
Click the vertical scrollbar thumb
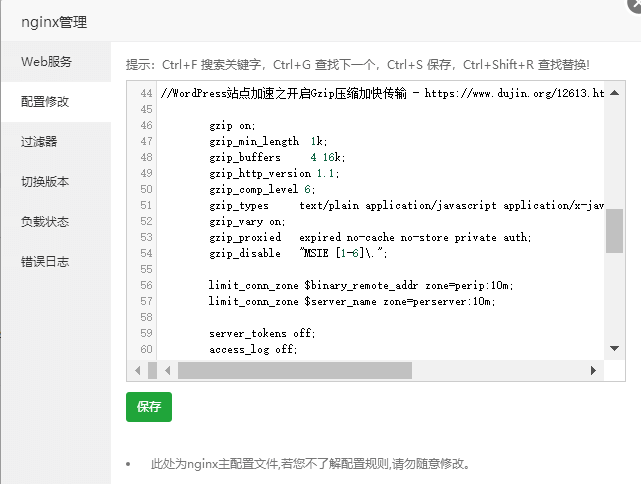tap(614, 230)
